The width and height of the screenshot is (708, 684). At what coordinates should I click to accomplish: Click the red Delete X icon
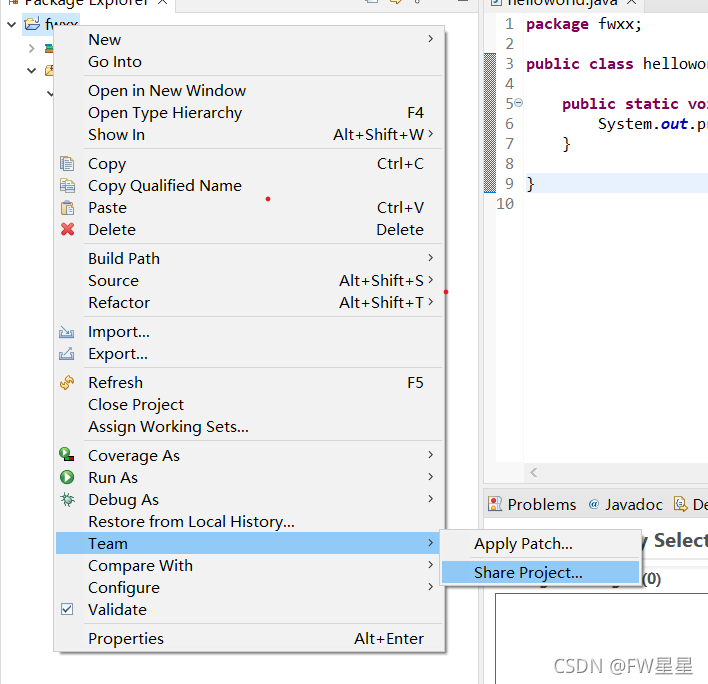point(67,229)
